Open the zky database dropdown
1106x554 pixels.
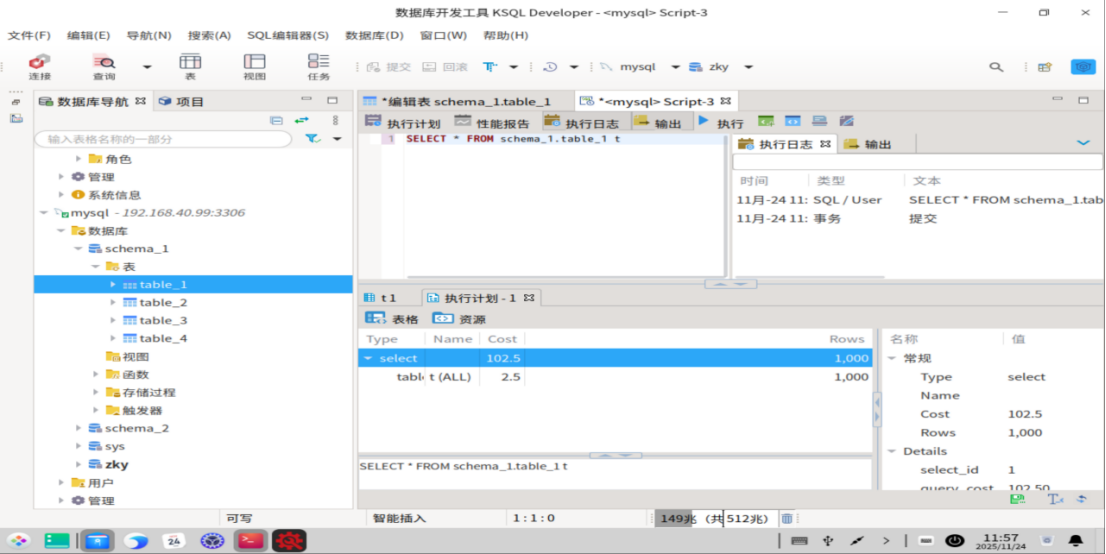click(748, 67)
